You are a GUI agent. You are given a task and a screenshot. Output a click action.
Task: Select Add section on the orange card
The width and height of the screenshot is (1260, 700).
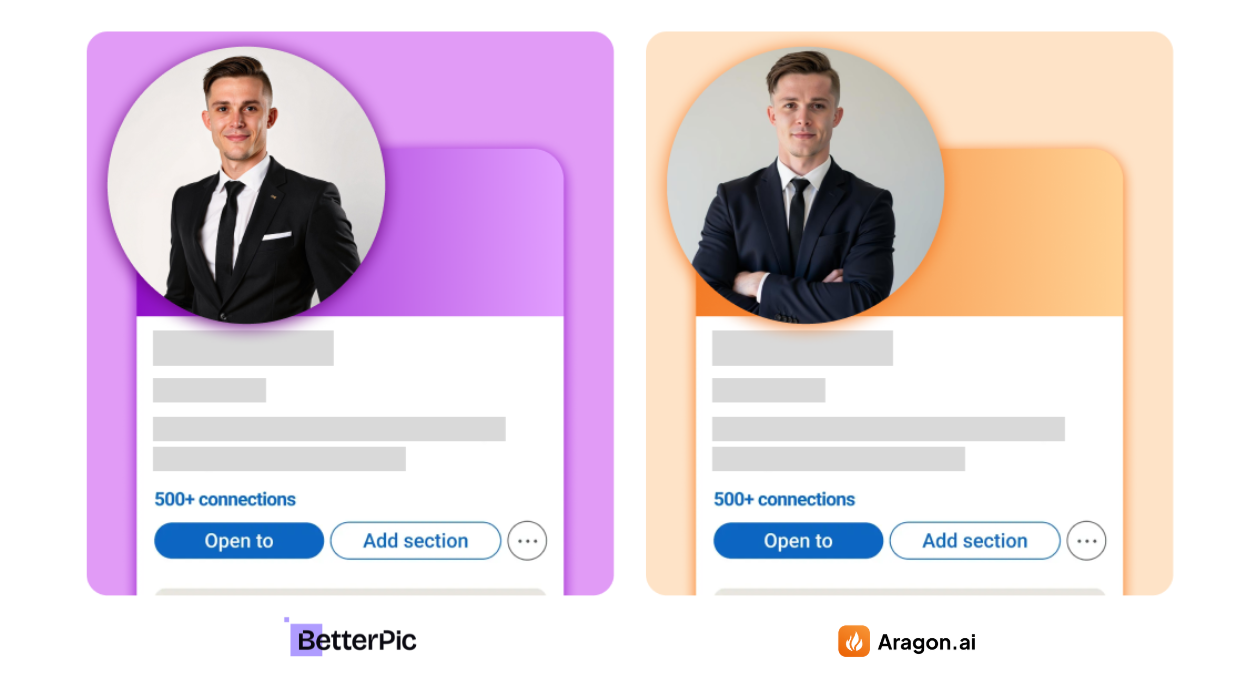974,541
